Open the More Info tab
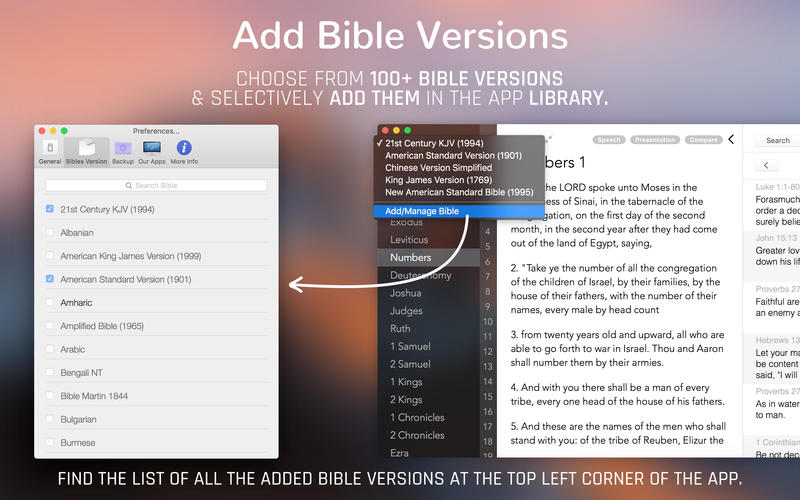The width and height of the screenshot is (800, 500). [184, 152]
